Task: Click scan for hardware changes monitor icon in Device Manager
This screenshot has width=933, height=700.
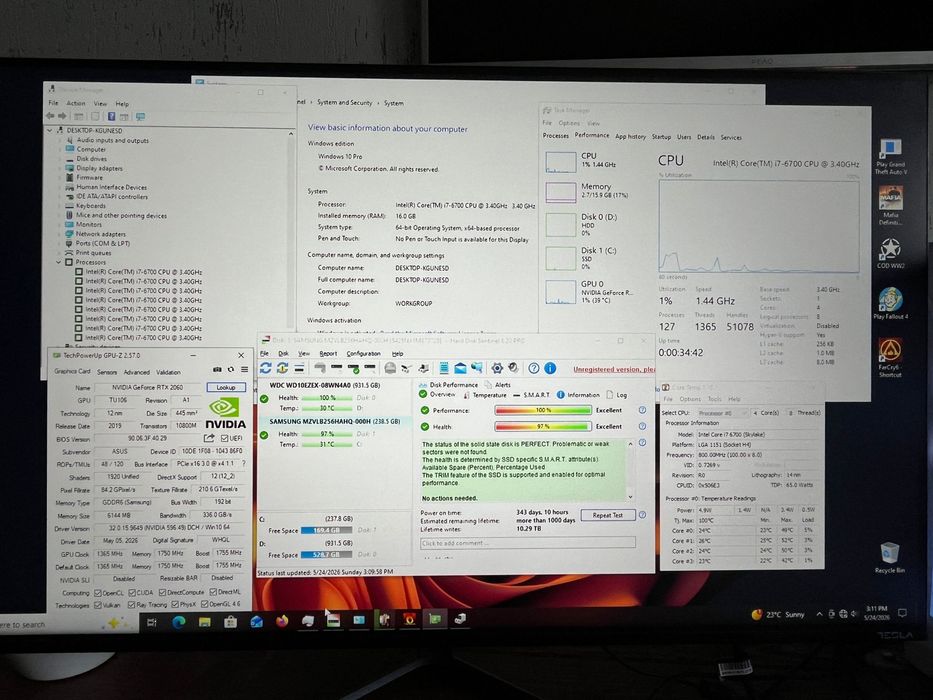Action: coord(140,116)
